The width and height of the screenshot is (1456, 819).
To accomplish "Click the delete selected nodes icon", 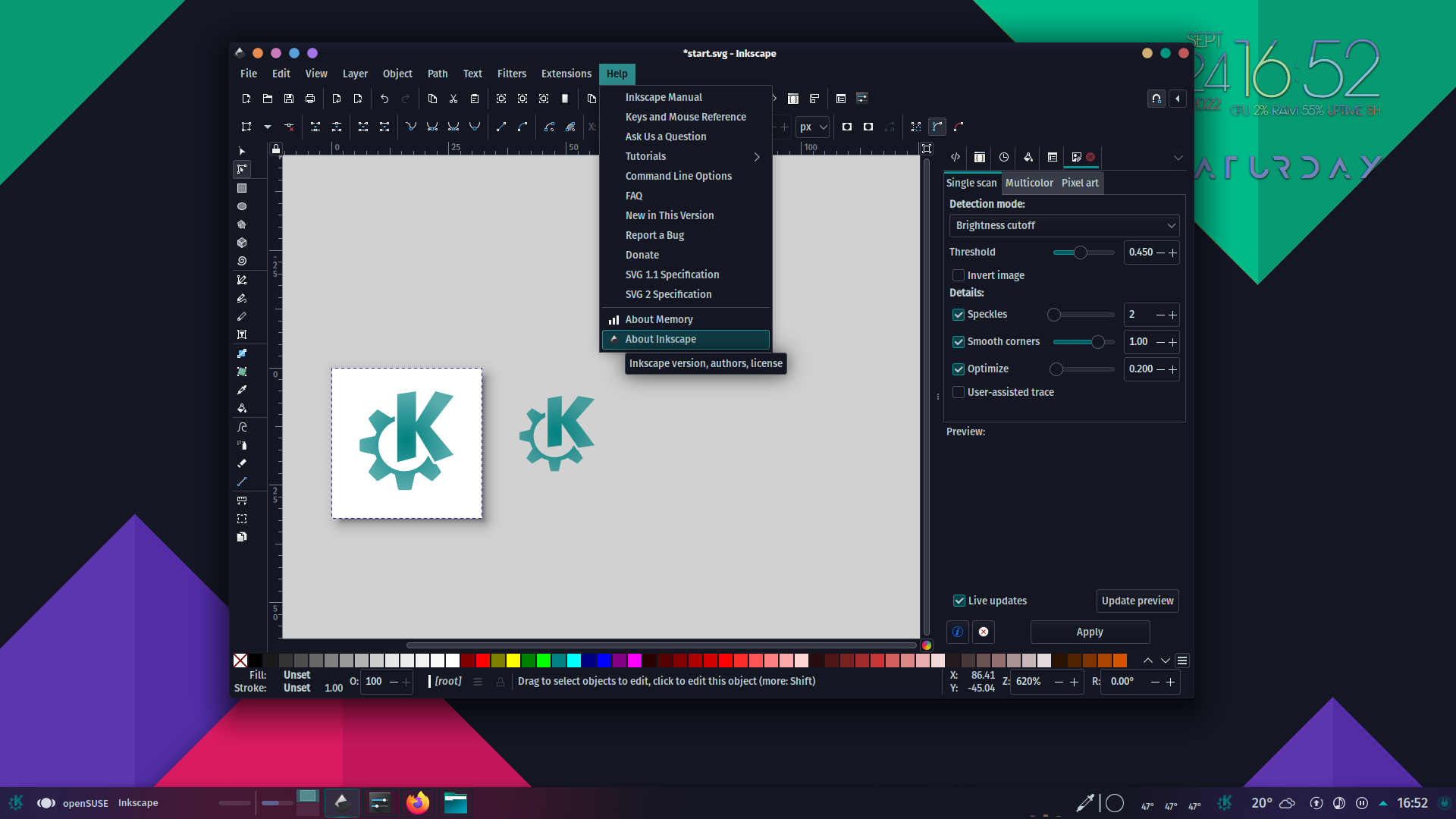I will pos(289,127).
